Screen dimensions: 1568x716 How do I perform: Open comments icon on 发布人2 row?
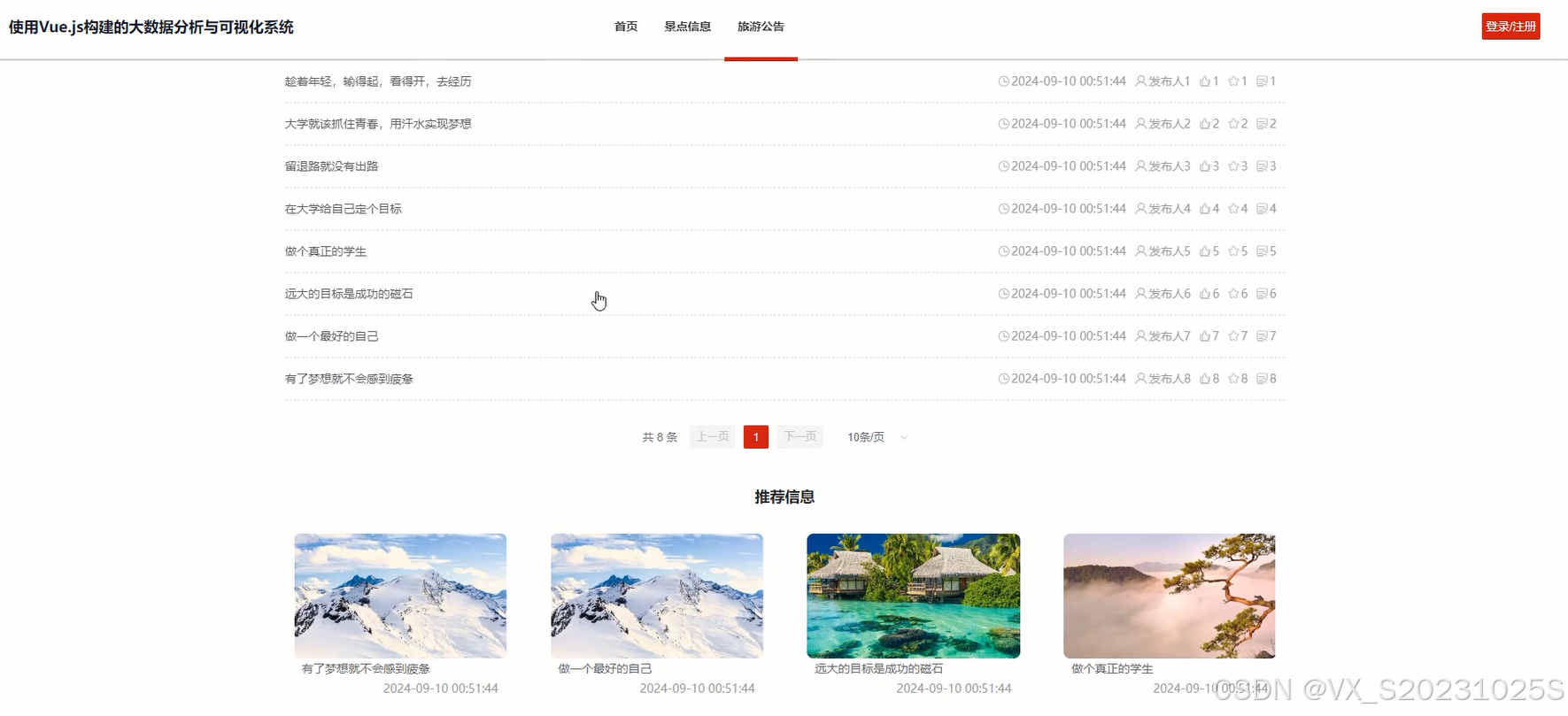[x=1262, y=124]
